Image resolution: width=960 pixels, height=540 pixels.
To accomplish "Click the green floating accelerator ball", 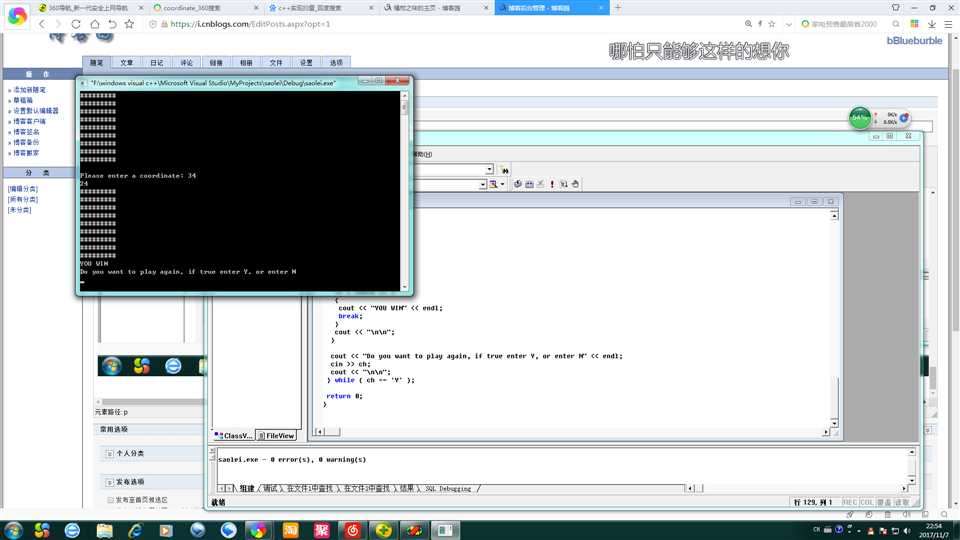I will tap(860, 117).
